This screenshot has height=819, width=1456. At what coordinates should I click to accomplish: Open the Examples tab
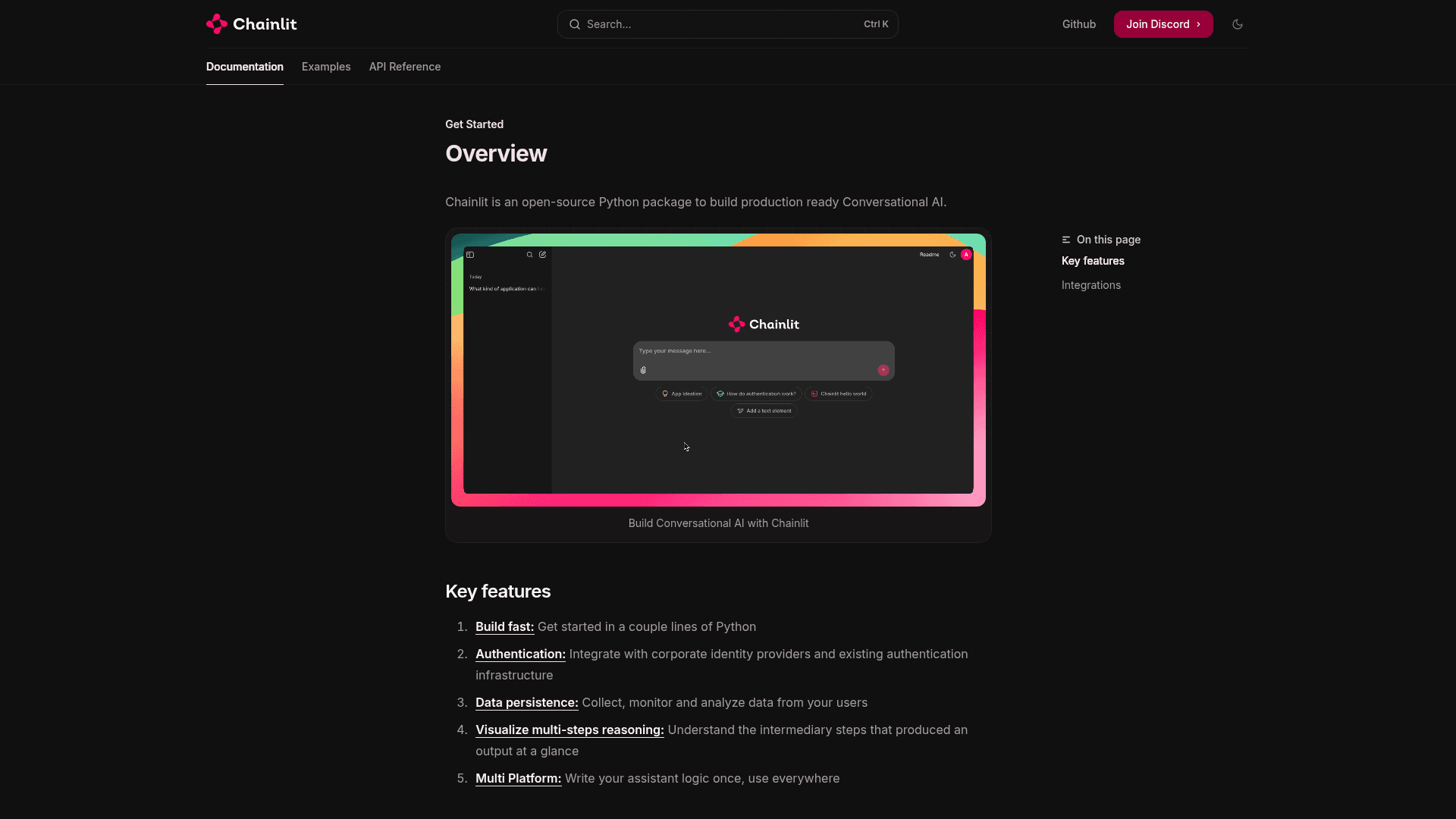point(326,67)
